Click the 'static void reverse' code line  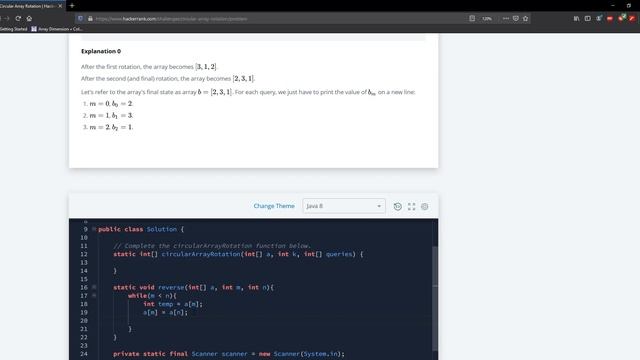pyautogui.click(x=193, y=287)
